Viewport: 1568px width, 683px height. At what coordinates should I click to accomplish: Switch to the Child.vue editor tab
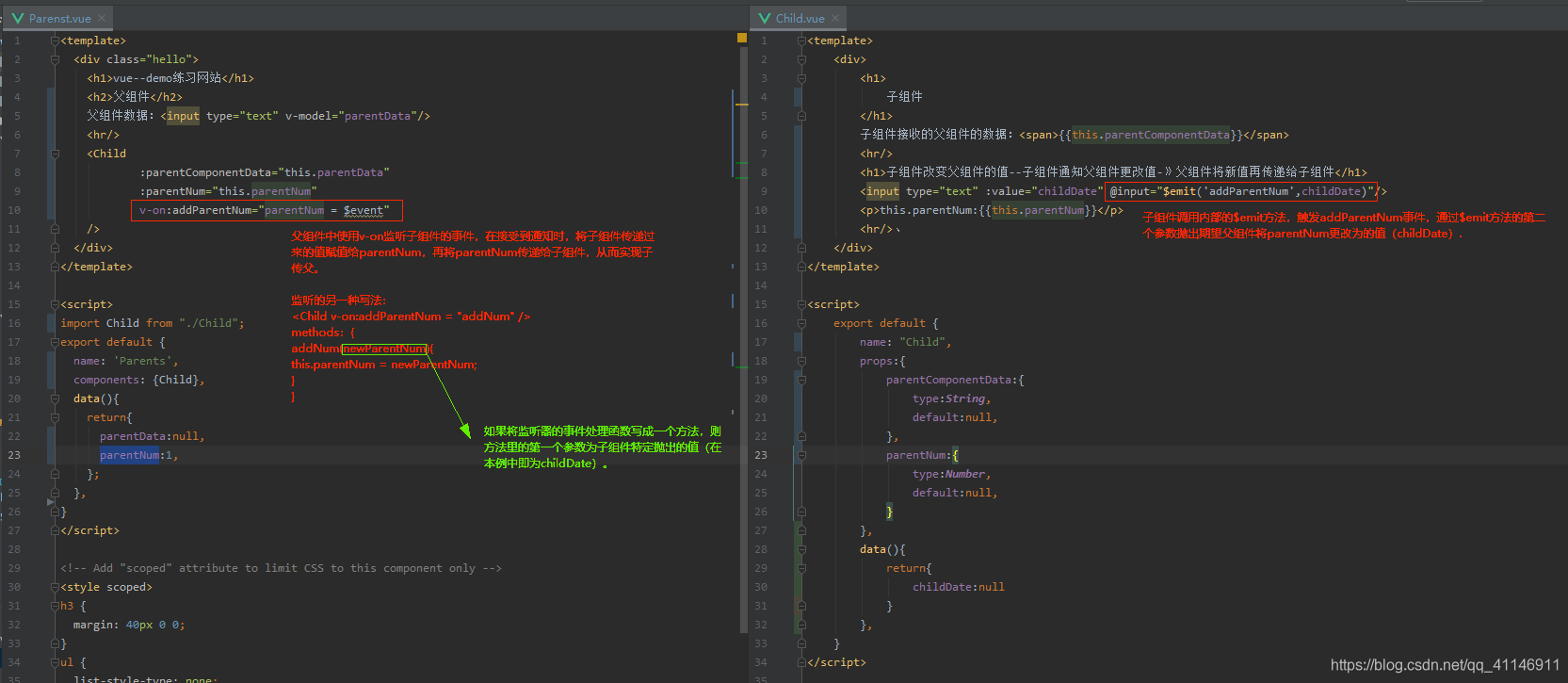tap(799, 18)
